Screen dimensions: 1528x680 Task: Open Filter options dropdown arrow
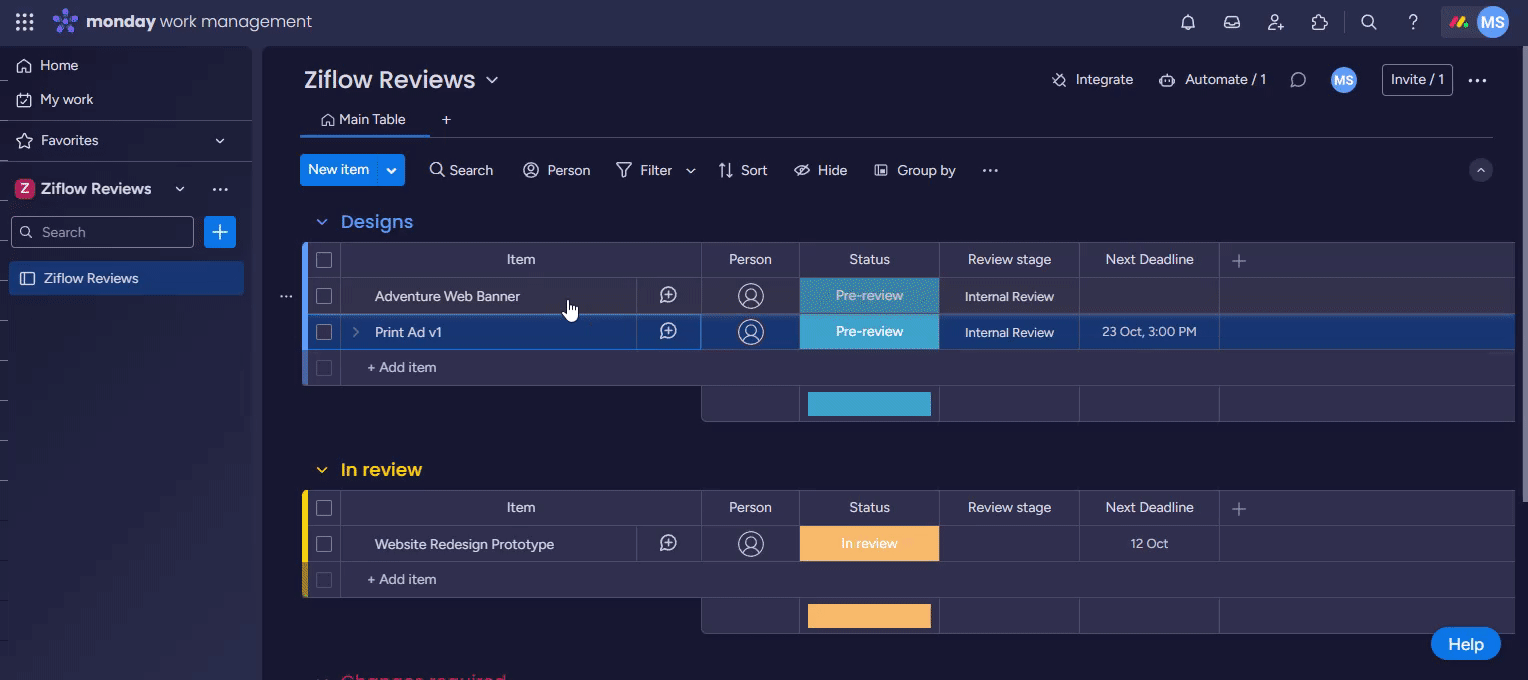(x=690, y=171)
